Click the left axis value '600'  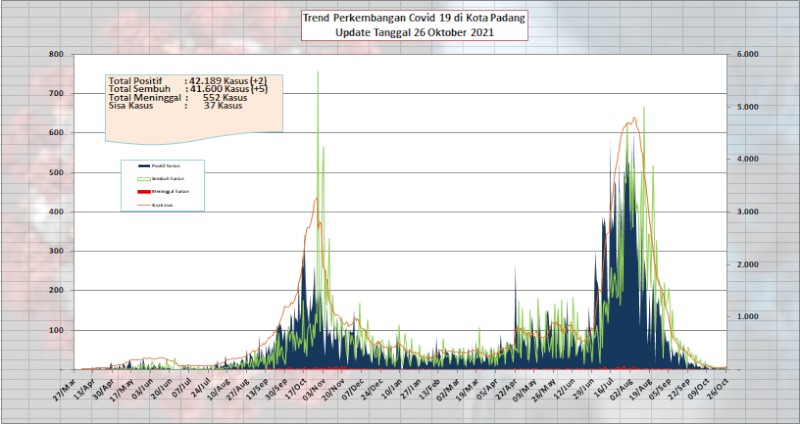(x=56, y=133)
